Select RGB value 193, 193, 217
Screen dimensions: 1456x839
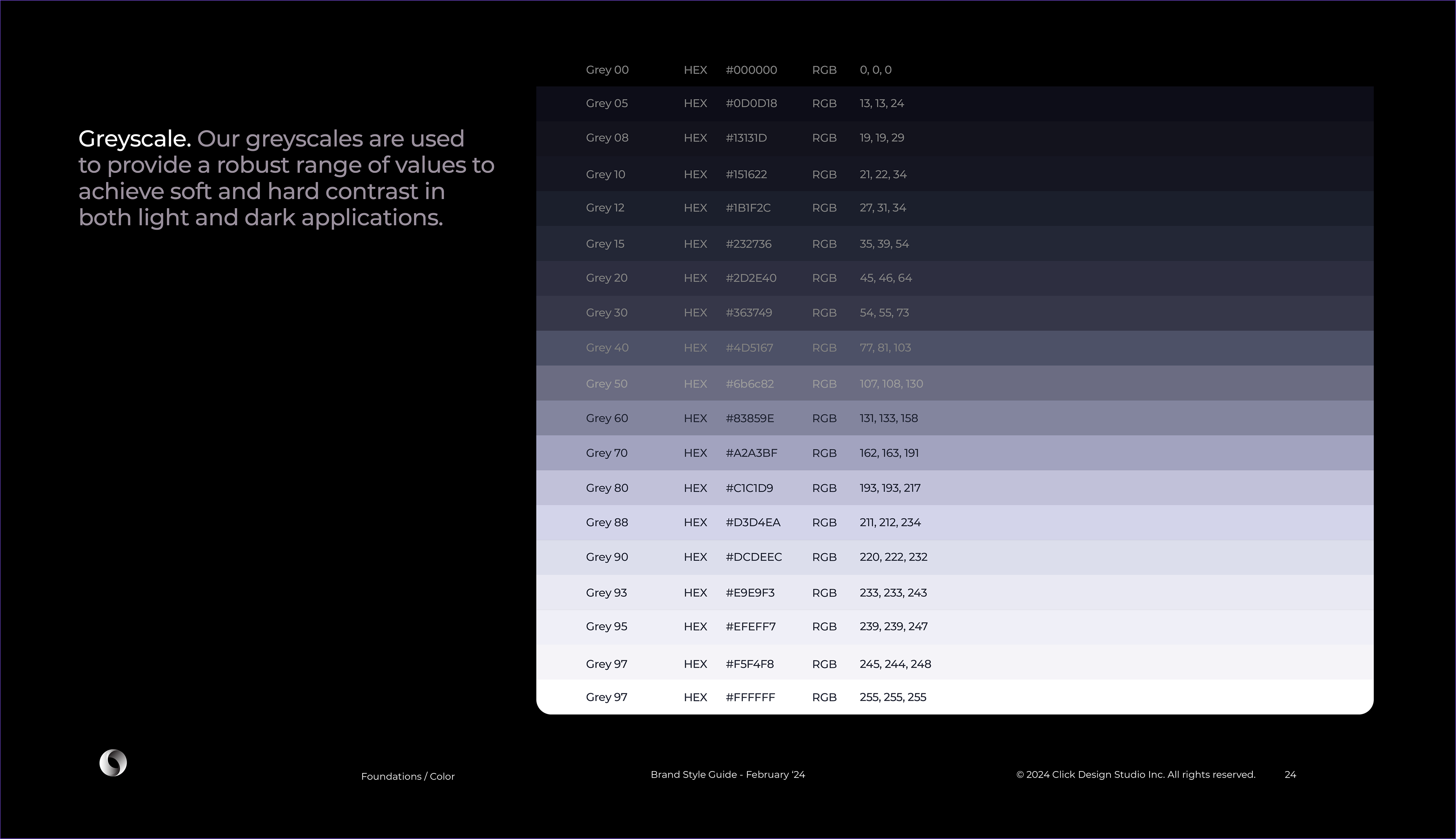coord(890,488)
